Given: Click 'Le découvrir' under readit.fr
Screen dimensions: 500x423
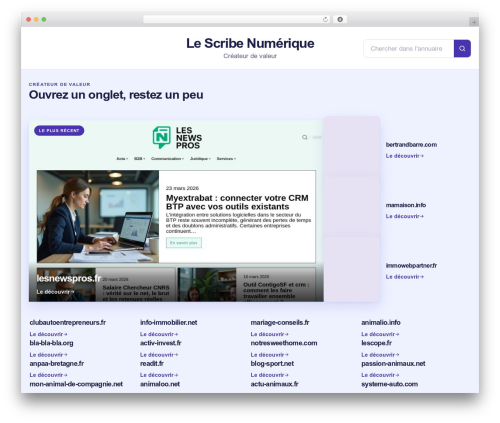Looking at the screenshot, I should [159, 375].
